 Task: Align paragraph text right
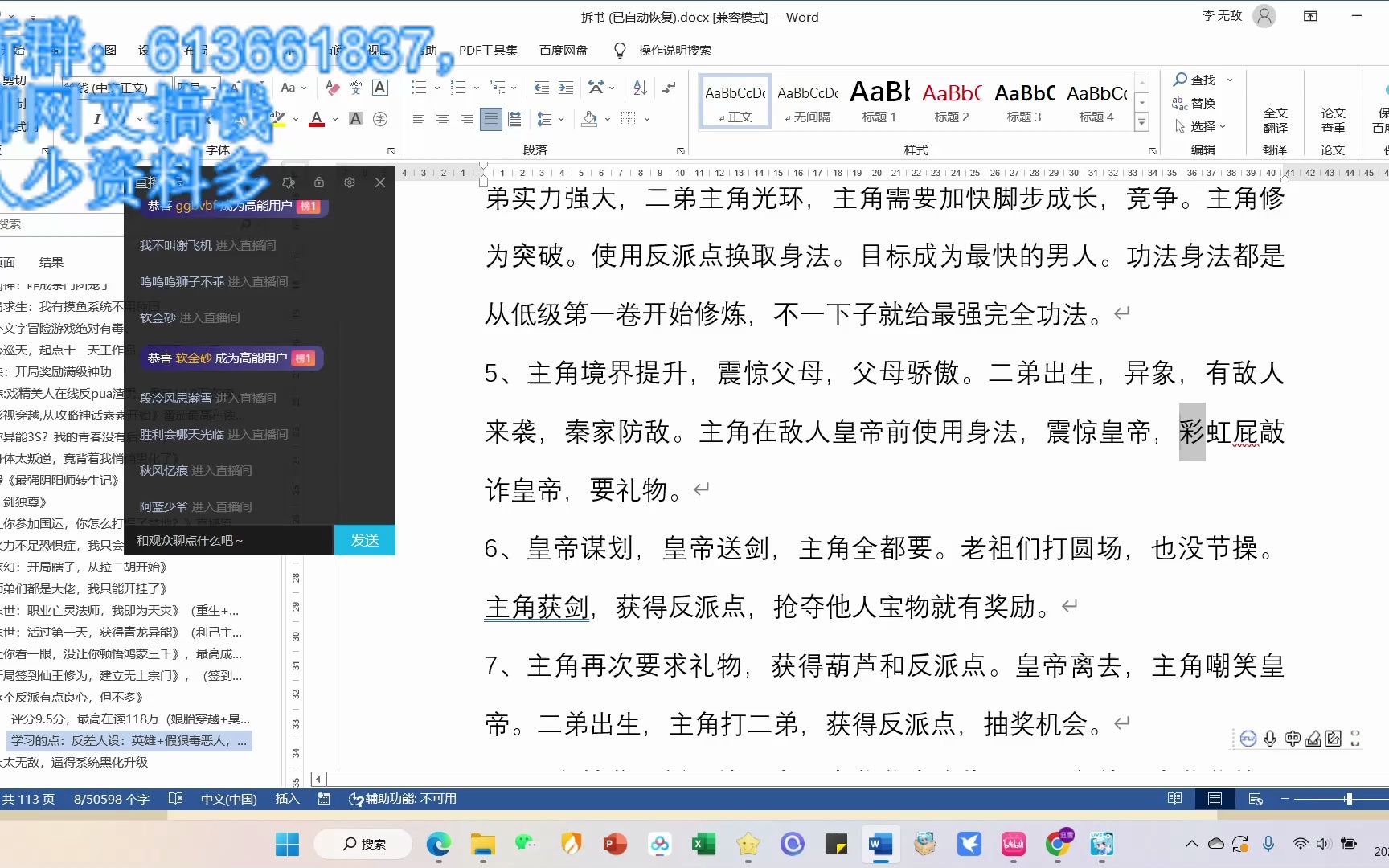[x=466, y=119]
